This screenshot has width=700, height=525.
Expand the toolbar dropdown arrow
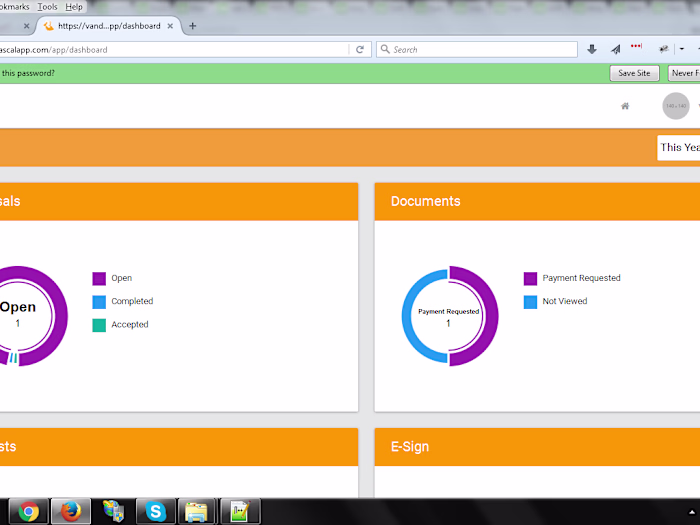[682, 49]
